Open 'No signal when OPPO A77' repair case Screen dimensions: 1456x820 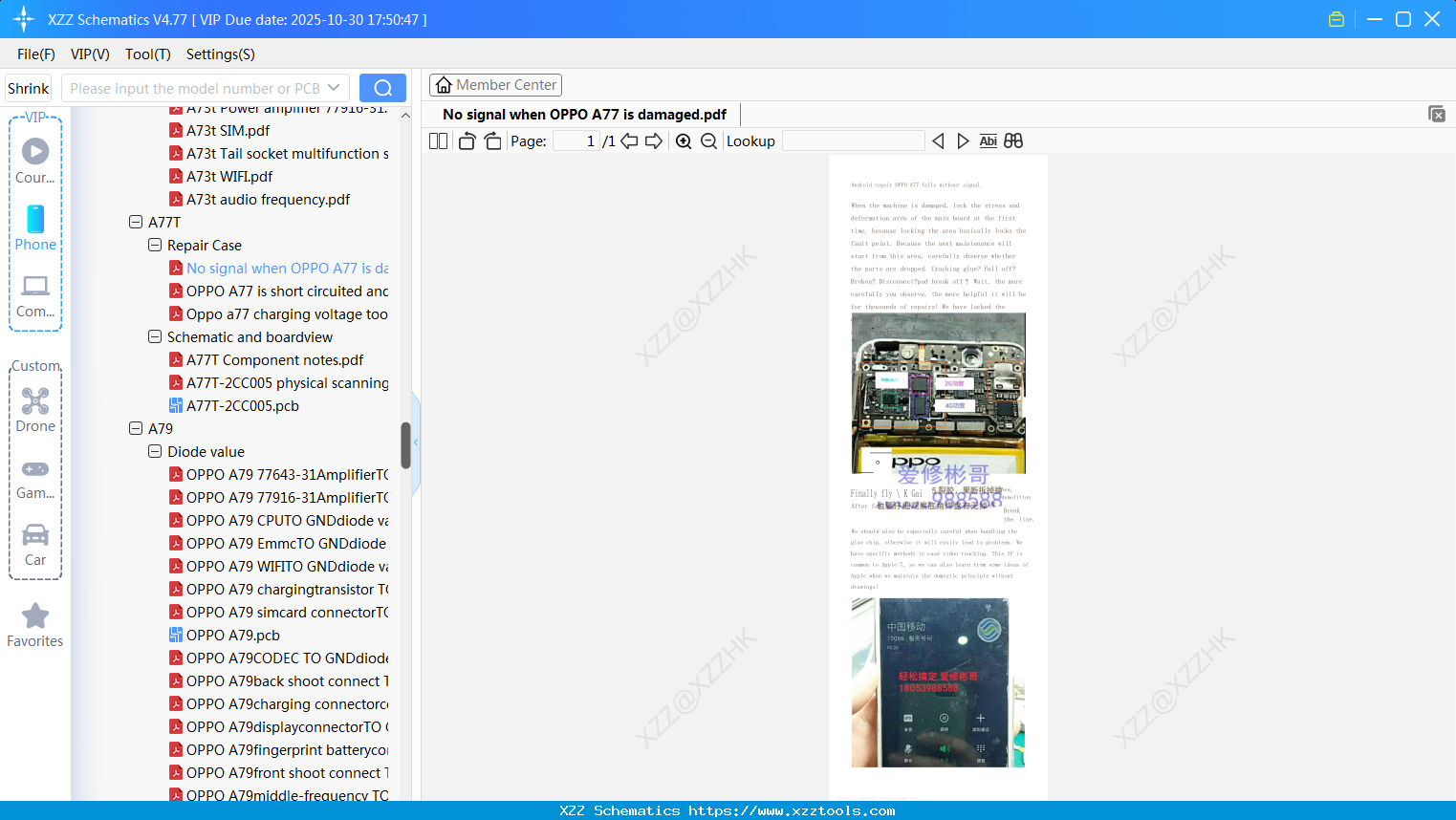(x=288, y=268)
